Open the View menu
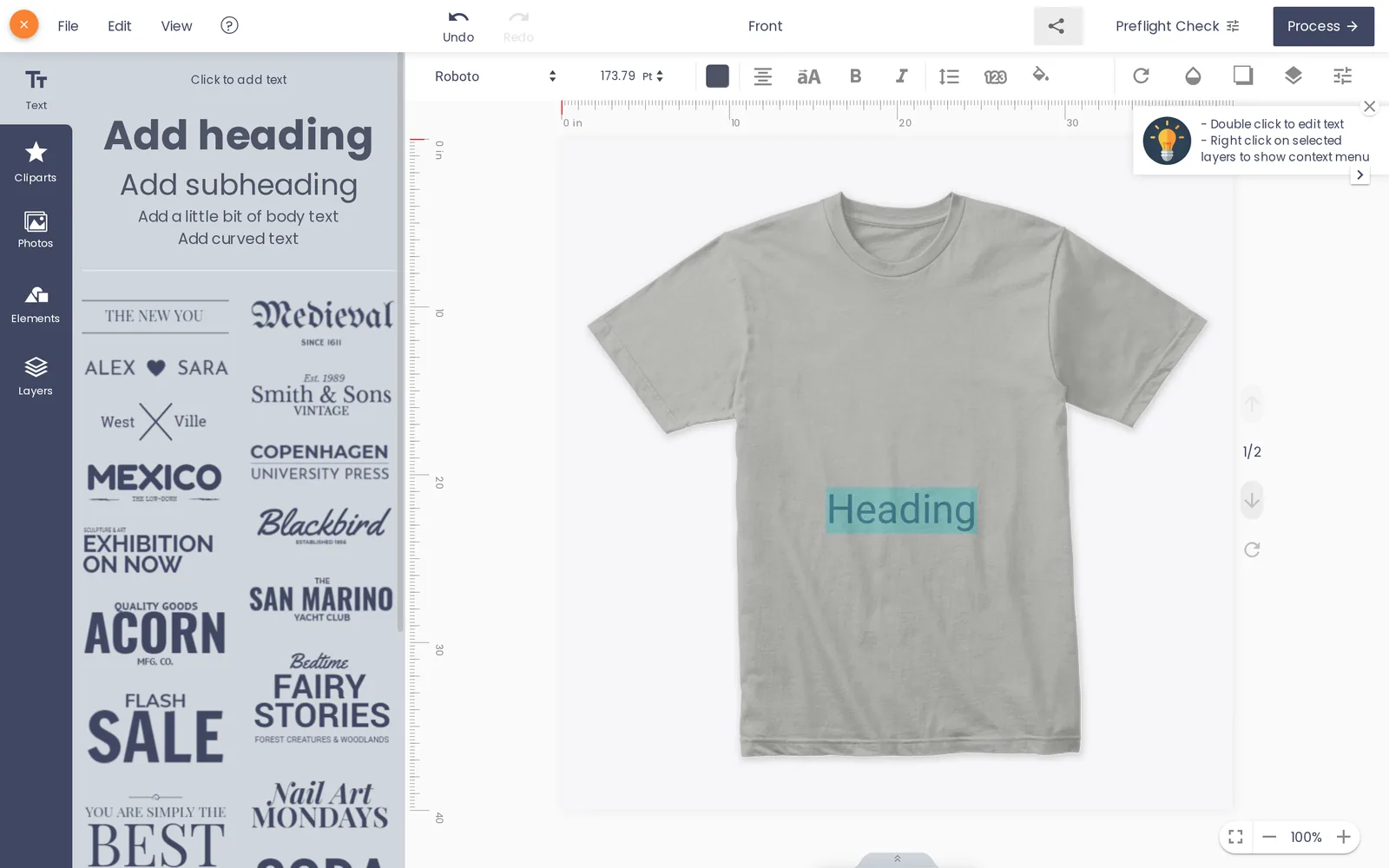The height and width of the screenshot is (868, 1389). [x=176, y=26]
